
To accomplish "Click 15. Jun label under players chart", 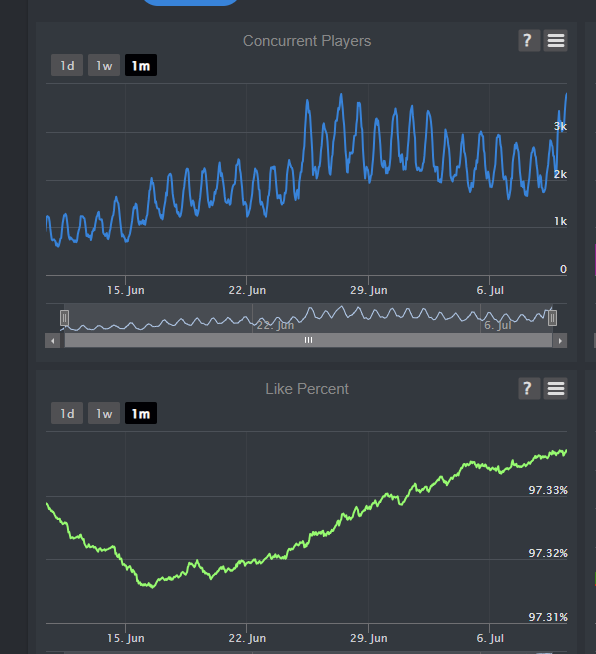I will 126,290.
